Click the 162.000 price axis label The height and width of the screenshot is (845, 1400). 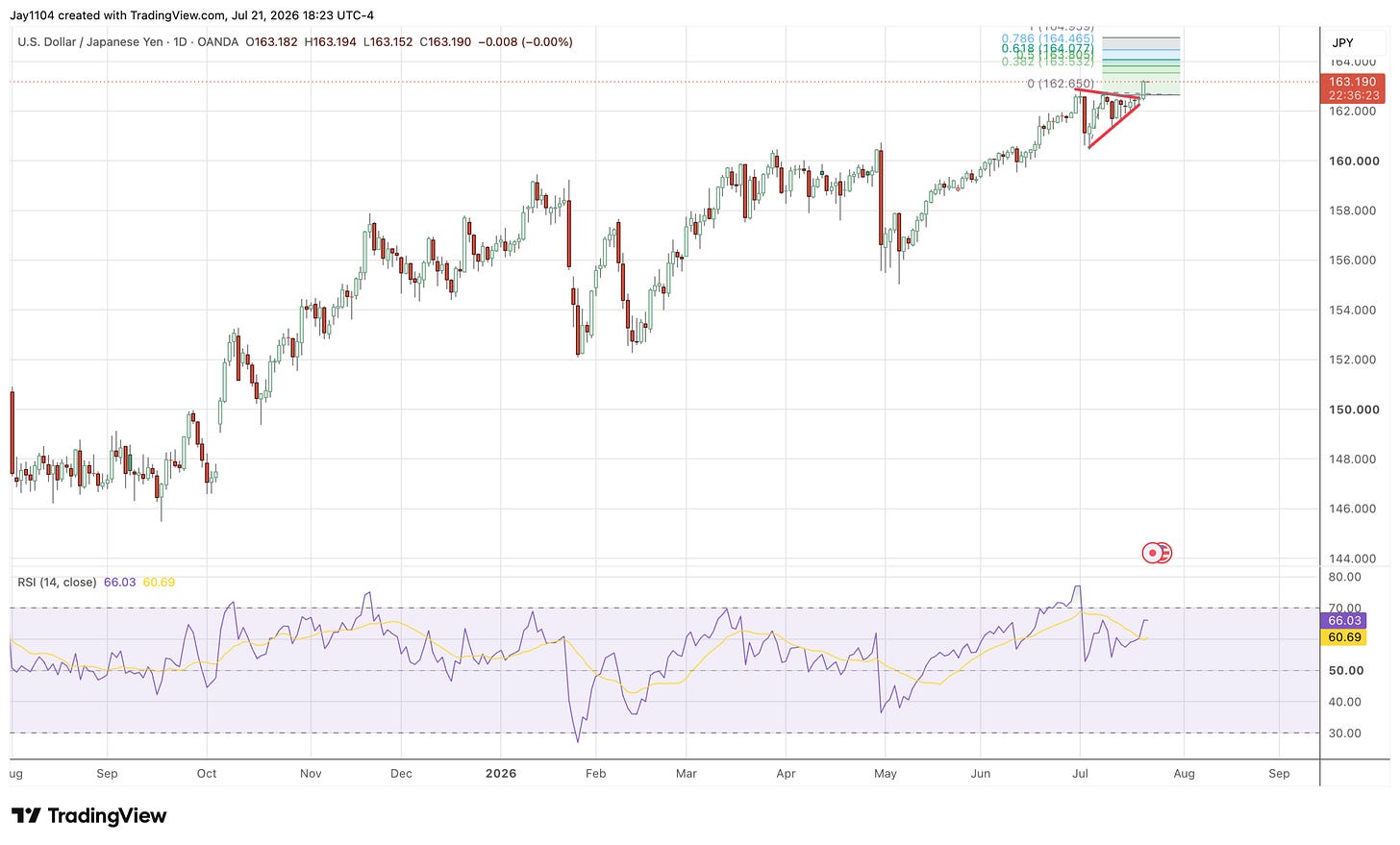(x=1353, y=112)
